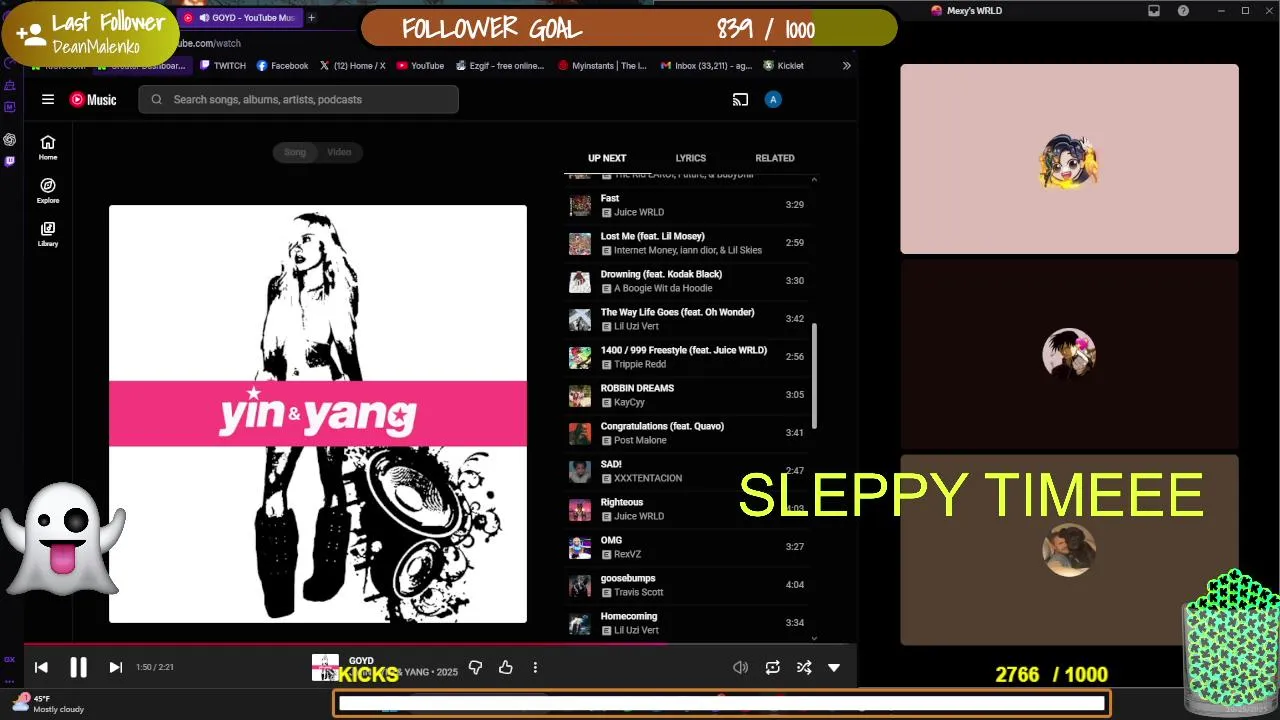This screenshot has width=1280, height=720.
Task: Open the Ezgif bookmark
Action: (x=500, y=66)
